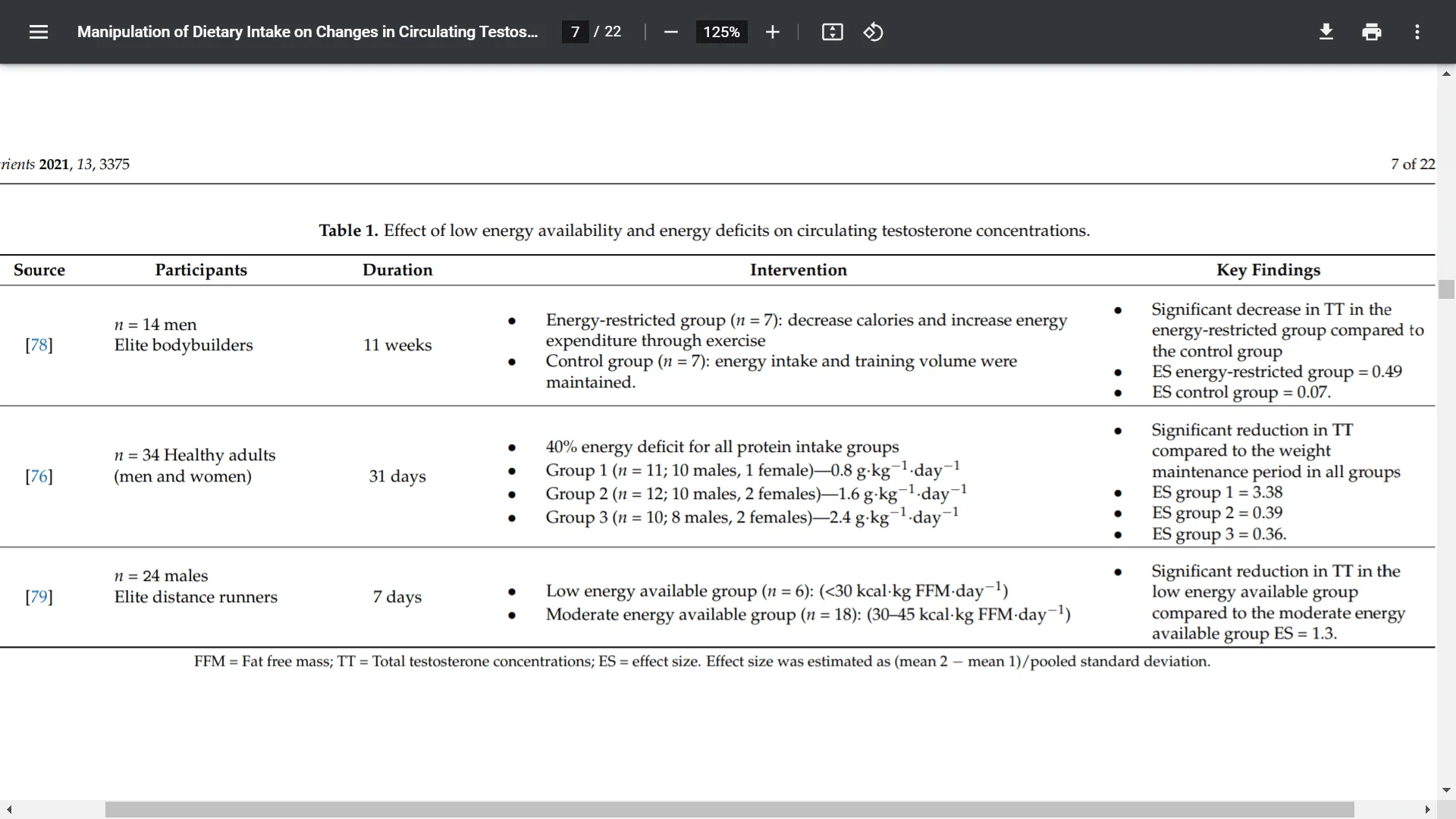This screenshot has height=819, width=1456.
Task: Click 'Elite distance runners' participant text
Action: [196, 597]
